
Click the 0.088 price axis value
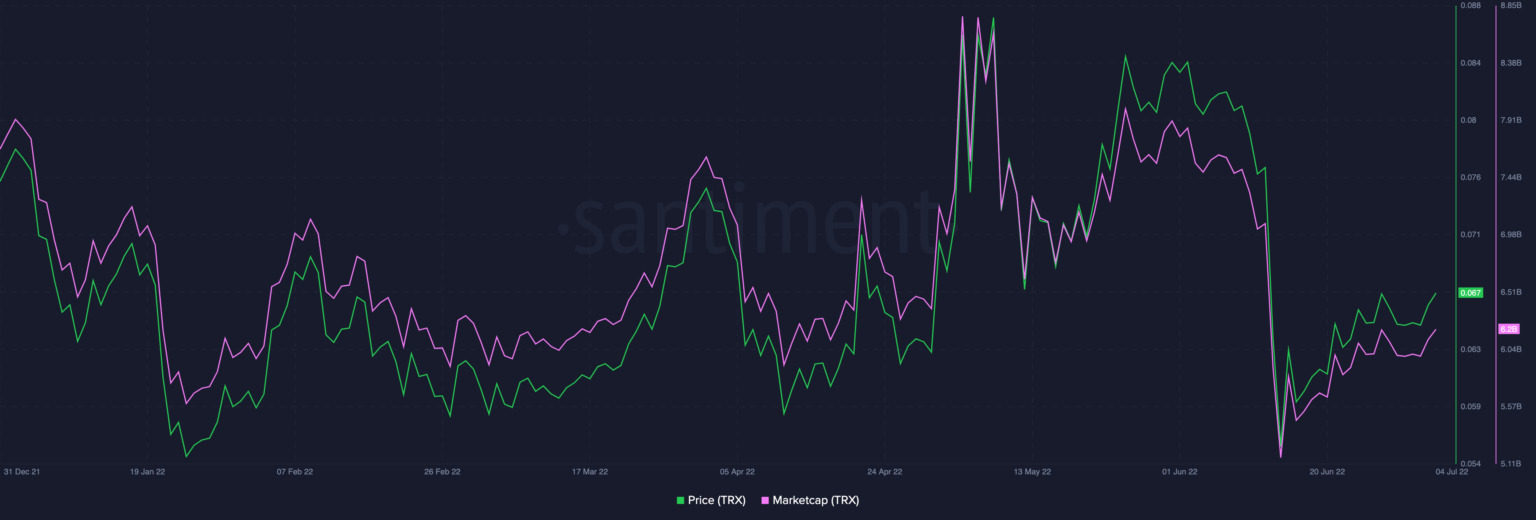(x=1470, y=6)
